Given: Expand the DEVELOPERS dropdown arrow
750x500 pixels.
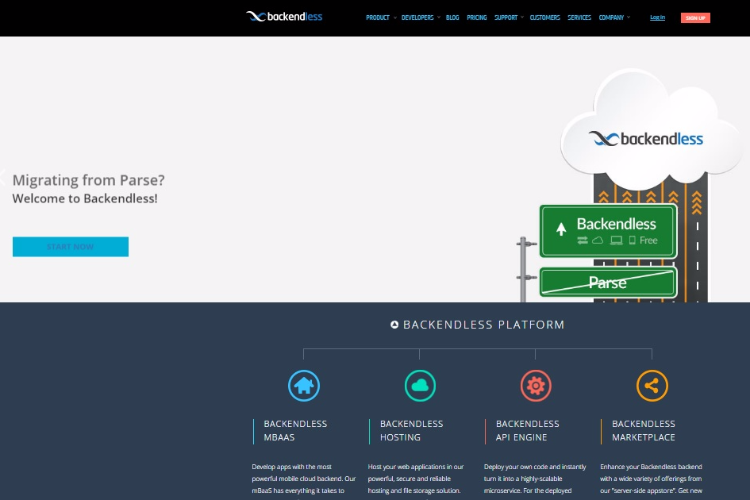Looking at the screenshot, I should [439, 18].
